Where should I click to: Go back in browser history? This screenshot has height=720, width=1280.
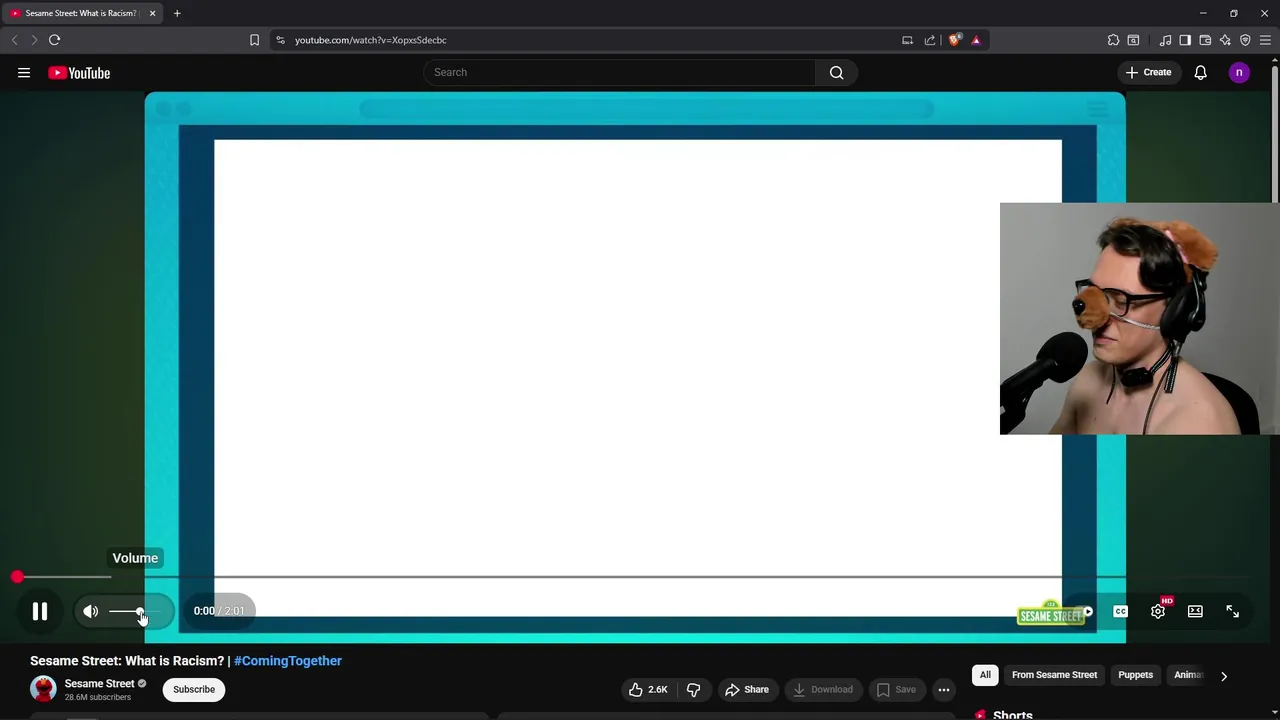click(x=14, y=40)
